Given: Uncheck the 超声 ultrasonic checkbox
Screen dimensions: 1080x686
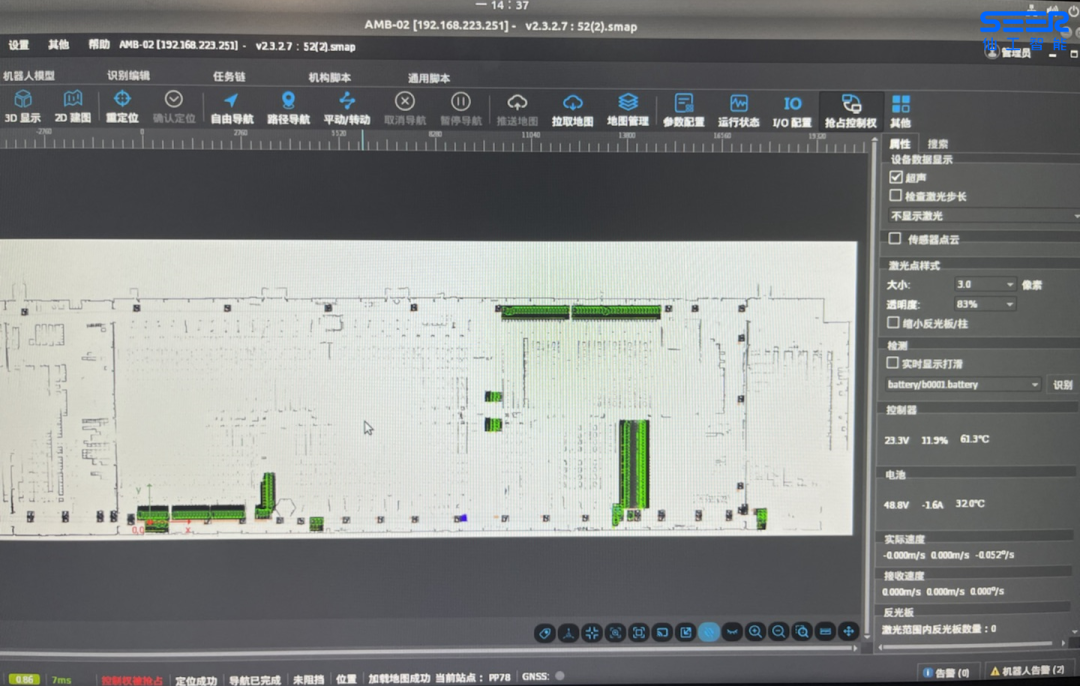Looking at the screenshot, I should pyautogui.click(x=896, y=177).
